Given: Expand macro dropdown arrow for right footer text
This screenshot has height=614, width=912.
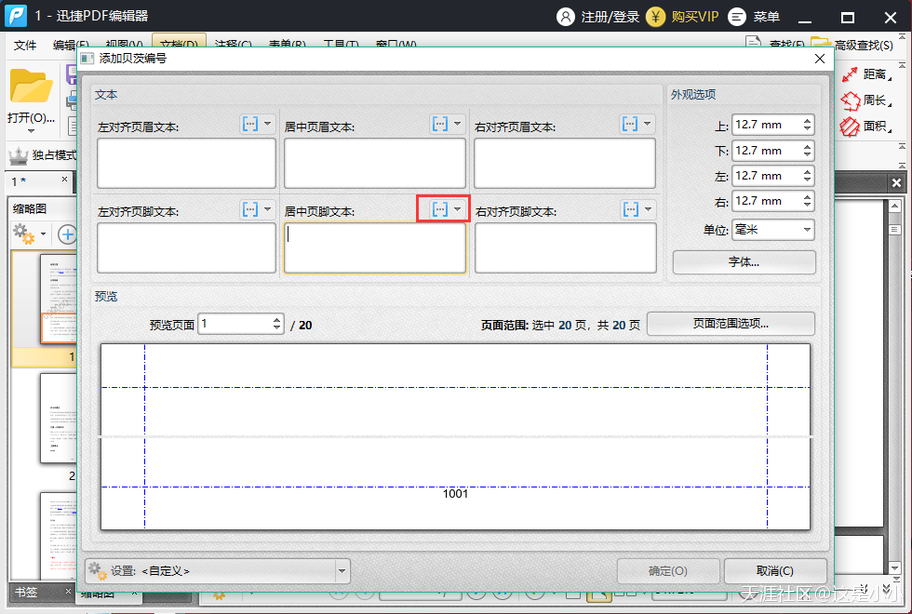Looking at the screenshot, I should pos(648,209).
